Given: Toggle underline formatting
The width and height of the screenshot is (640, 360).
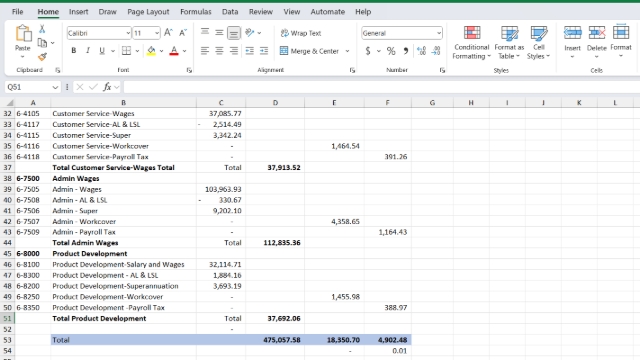Looking at the screenshot, I should 102,51.
